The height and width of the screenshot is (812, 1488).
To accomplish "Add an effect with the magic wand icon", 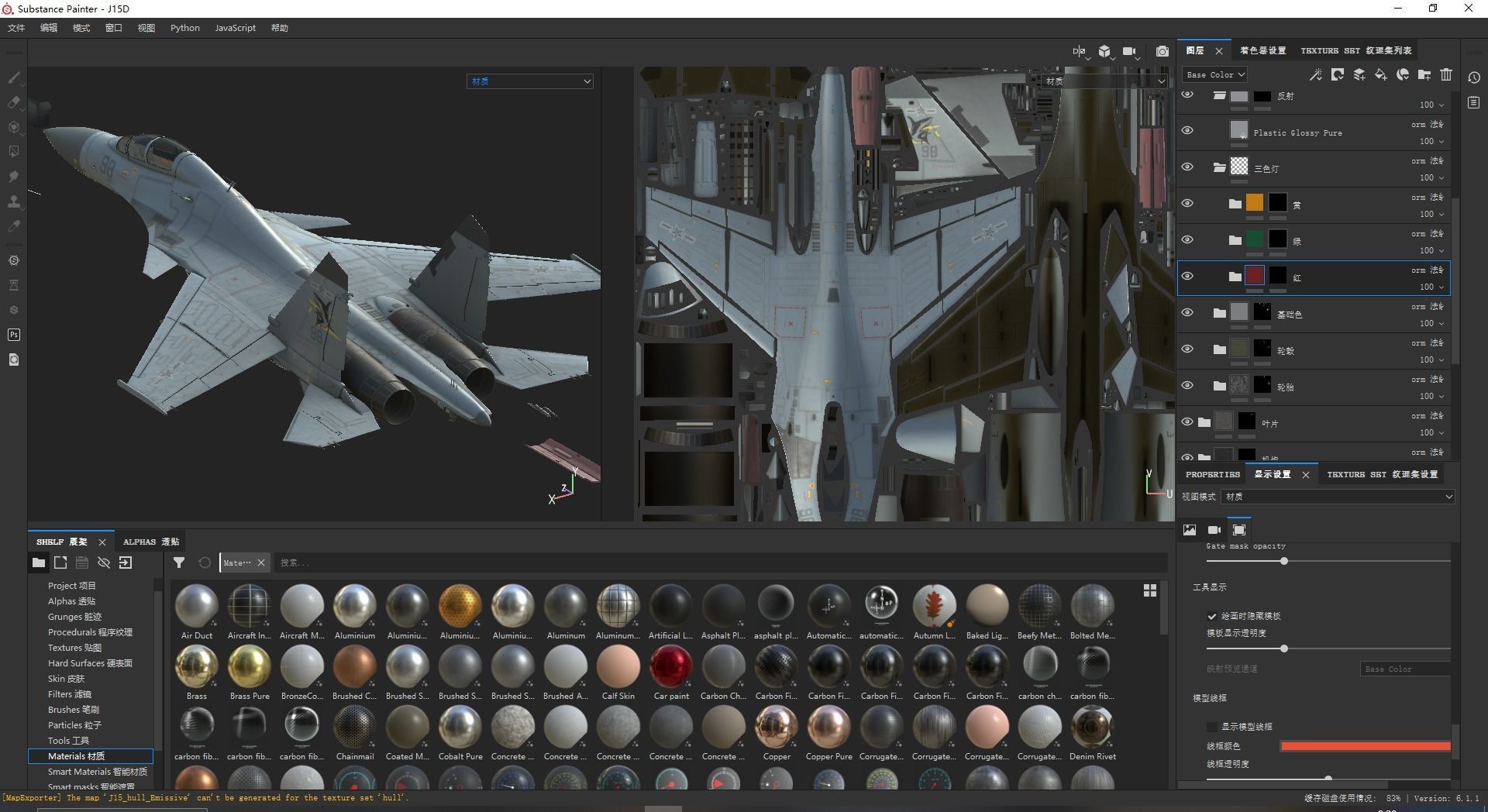I will [1315, 74].
